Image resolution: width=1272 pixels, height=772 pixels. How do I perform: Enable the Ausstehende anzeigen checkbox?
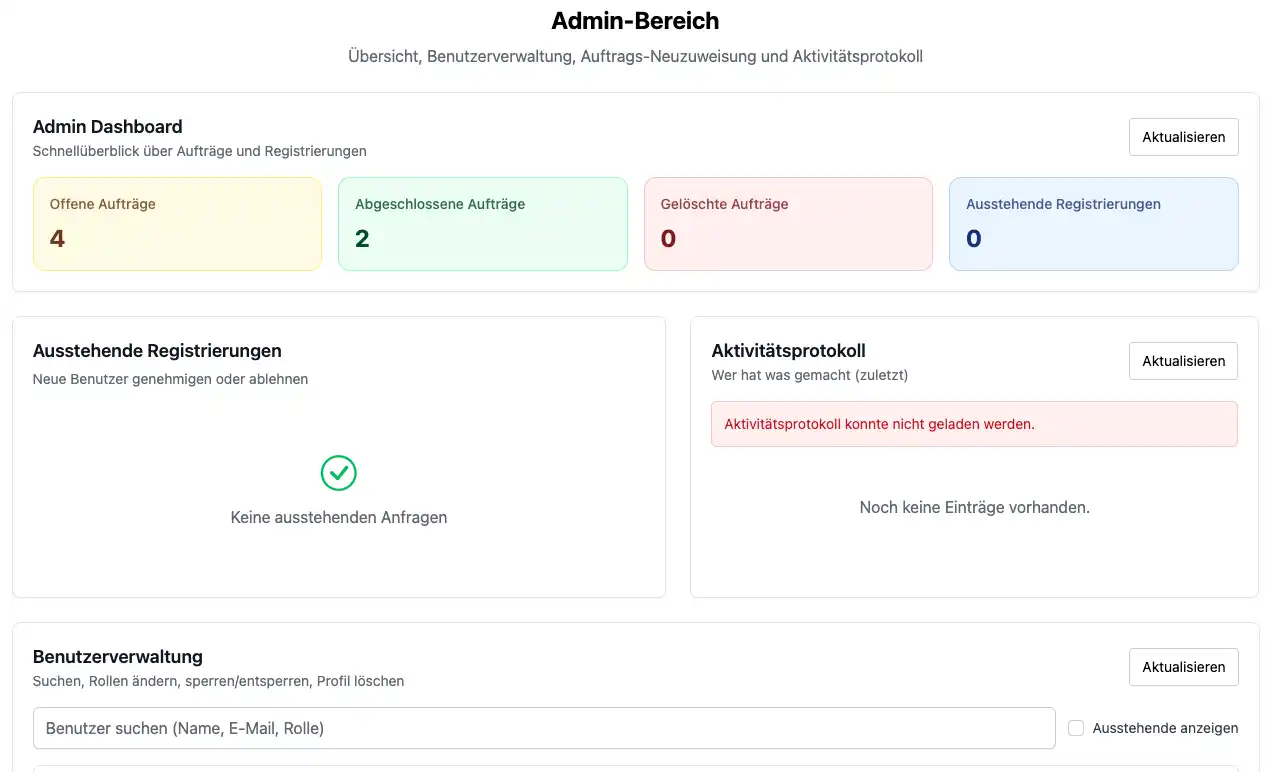1076,728
